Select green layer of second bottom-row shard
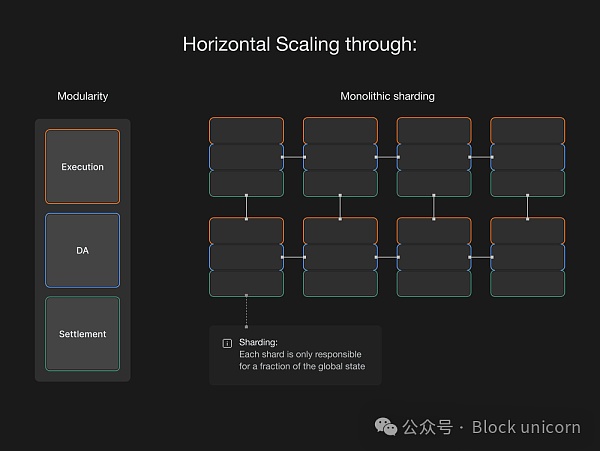Viewport: 600px width, 451px height. point(340,283)
